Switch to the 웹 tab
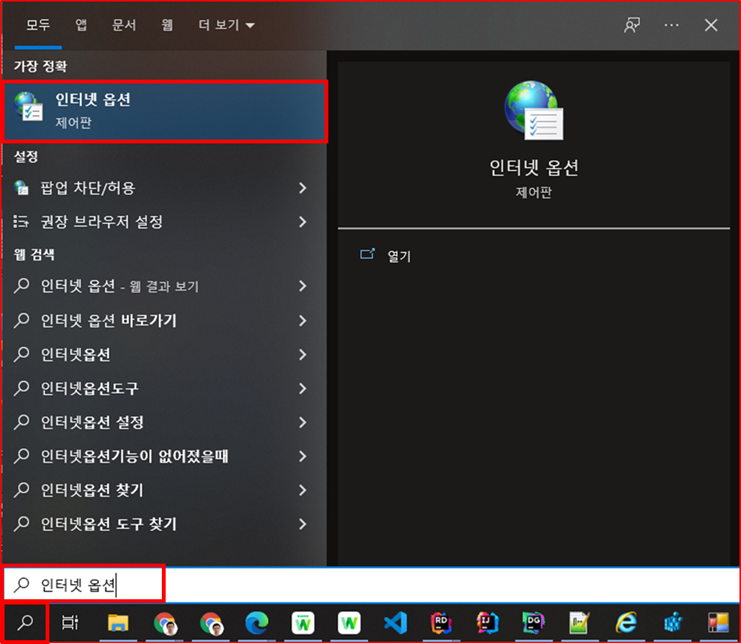Screen dimensions: 741x644 [167, 25]
